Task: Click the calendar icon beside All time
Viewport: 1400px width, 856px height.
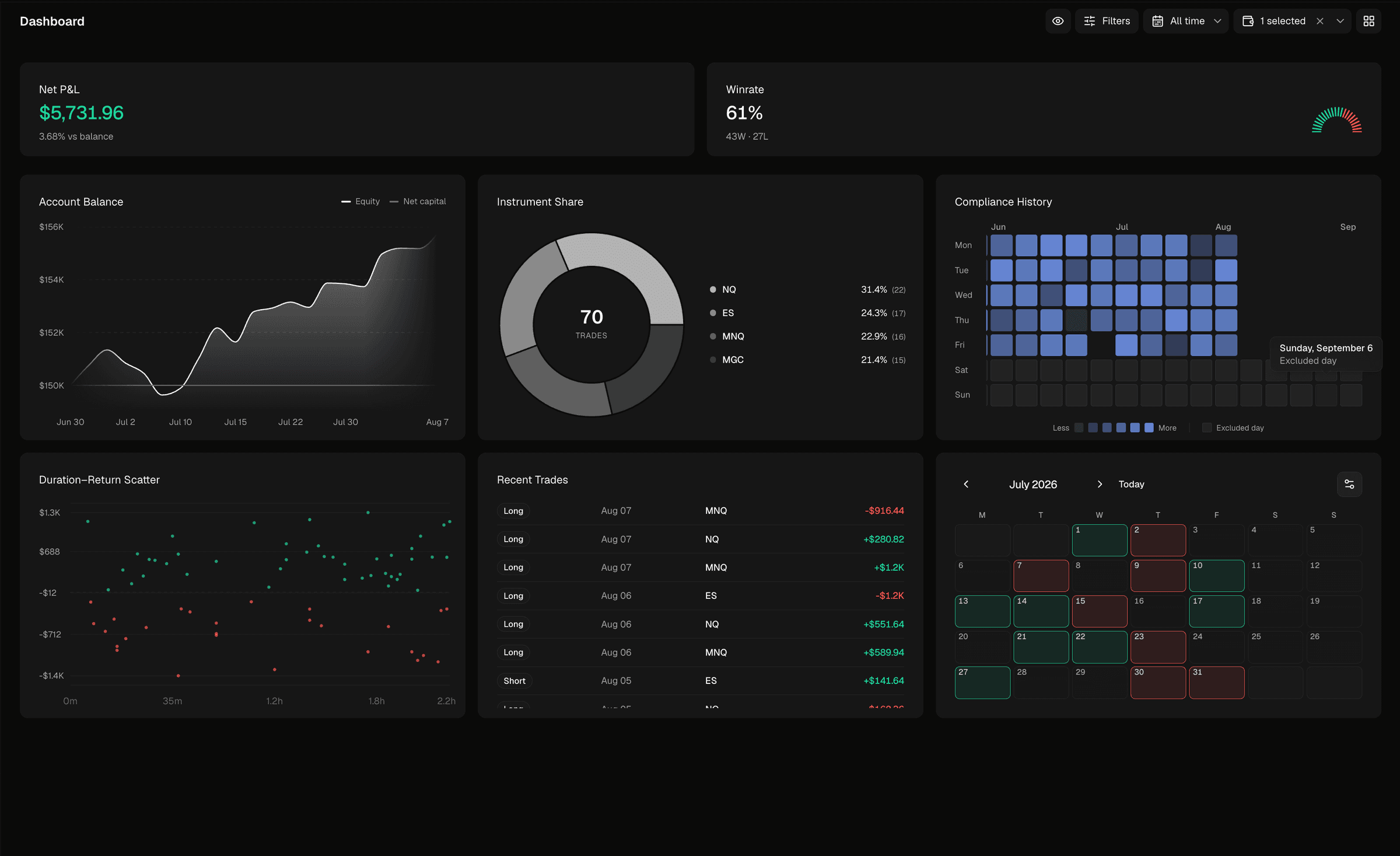Action: [x=1158, y=21]
